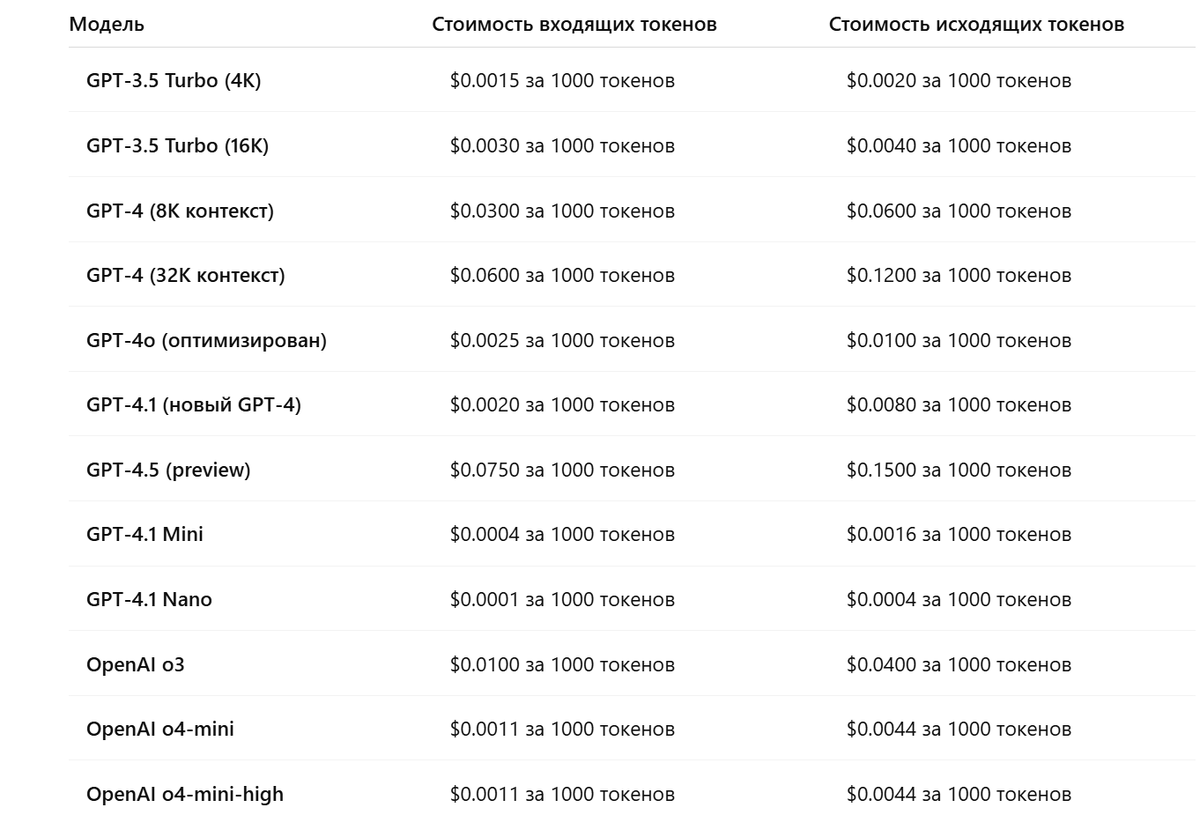Click the '$0.0025 за 1000 токенов' input price

tap(562, 340)
